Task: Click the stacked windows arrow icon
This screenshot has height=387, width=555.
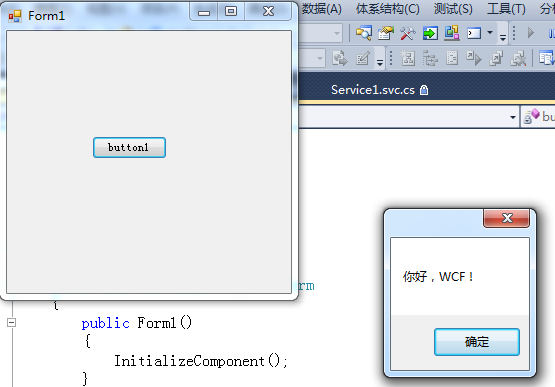Action: (496, 58)
